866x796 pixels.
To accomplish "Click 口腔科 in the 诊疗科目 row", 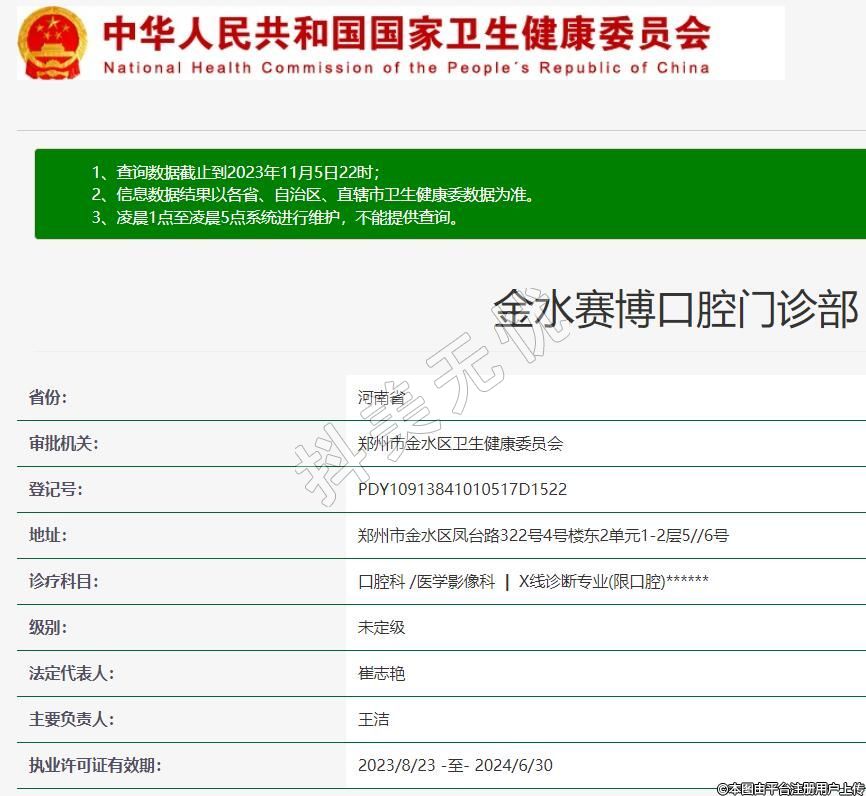I will pos(381,582).
